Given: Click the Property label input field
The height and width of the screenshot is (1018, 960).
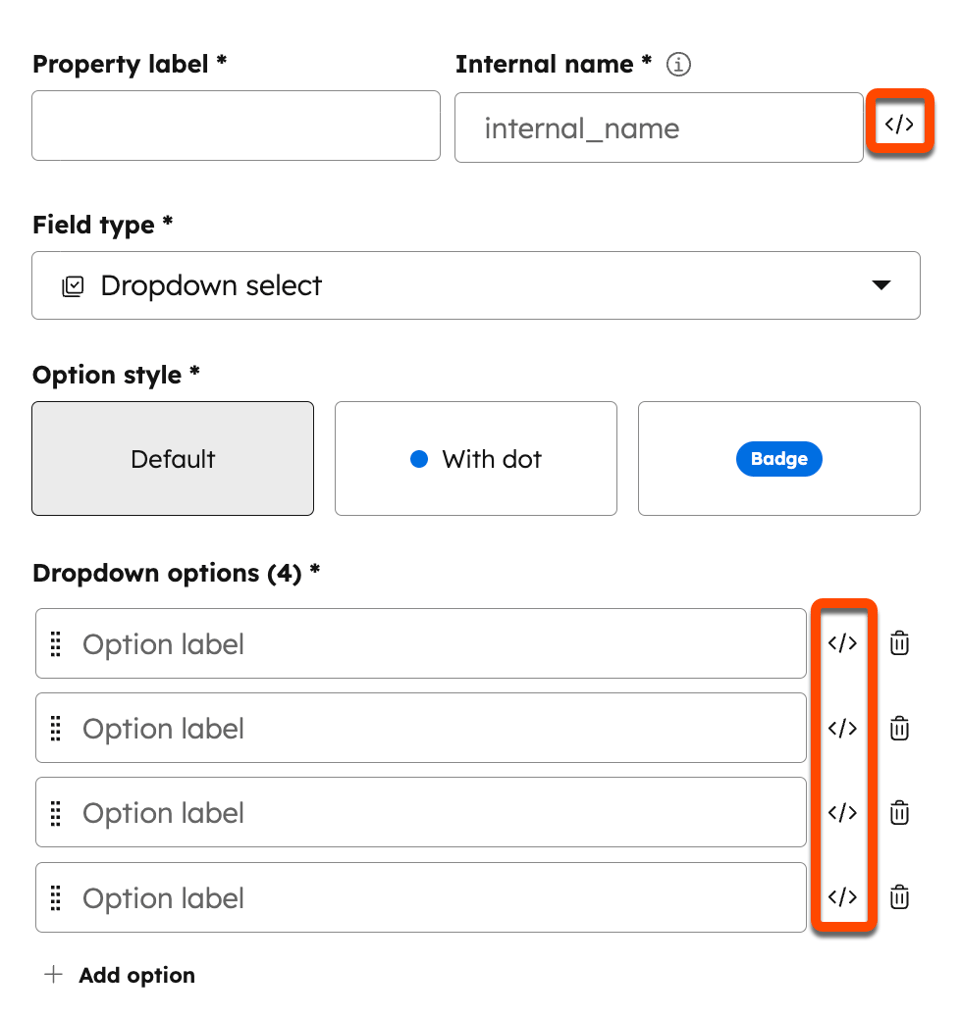Looking at the screenshot, I should [236, 127].
